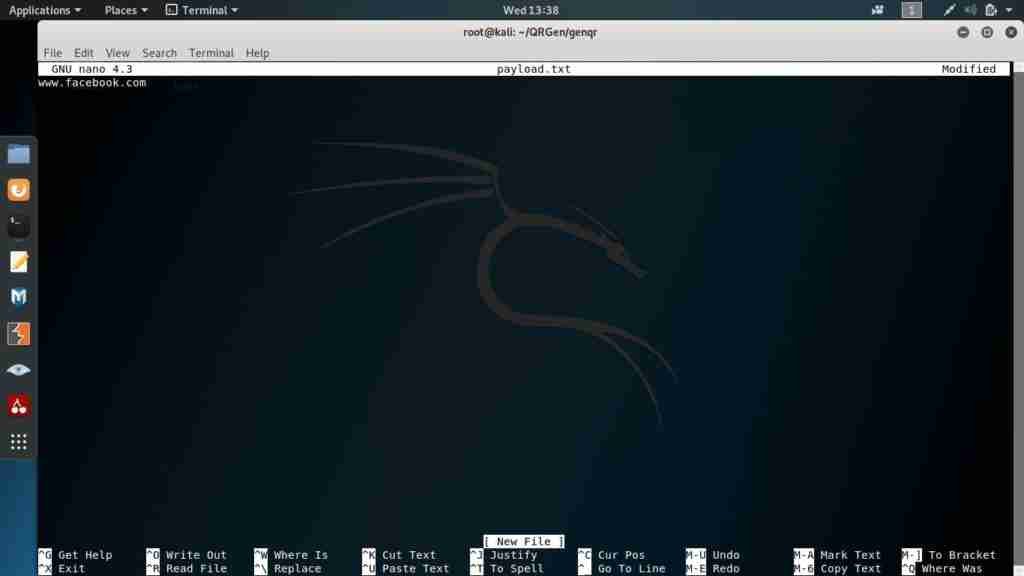Open the File menu
Image resolution: width=1024 pixels, height=576 pixels.
[52, 53]
